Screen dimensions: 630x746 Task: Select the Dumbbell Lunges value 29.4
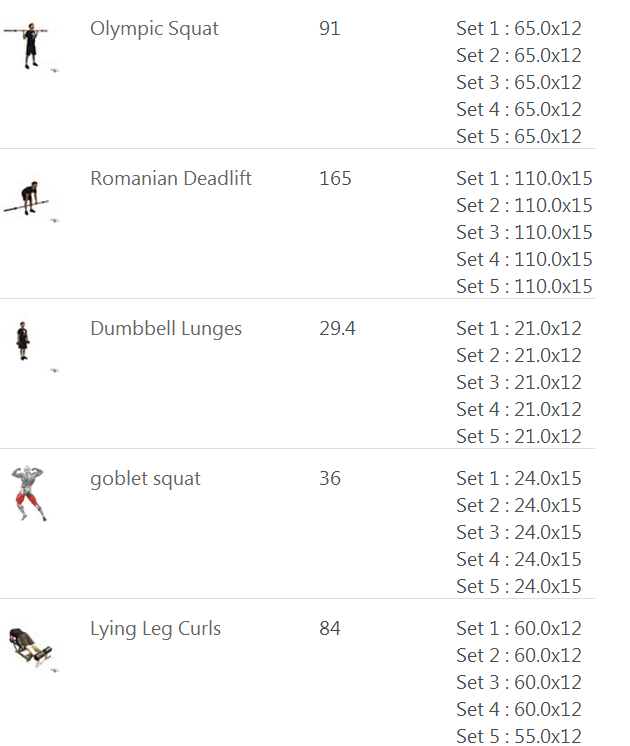tap(337, 328)
